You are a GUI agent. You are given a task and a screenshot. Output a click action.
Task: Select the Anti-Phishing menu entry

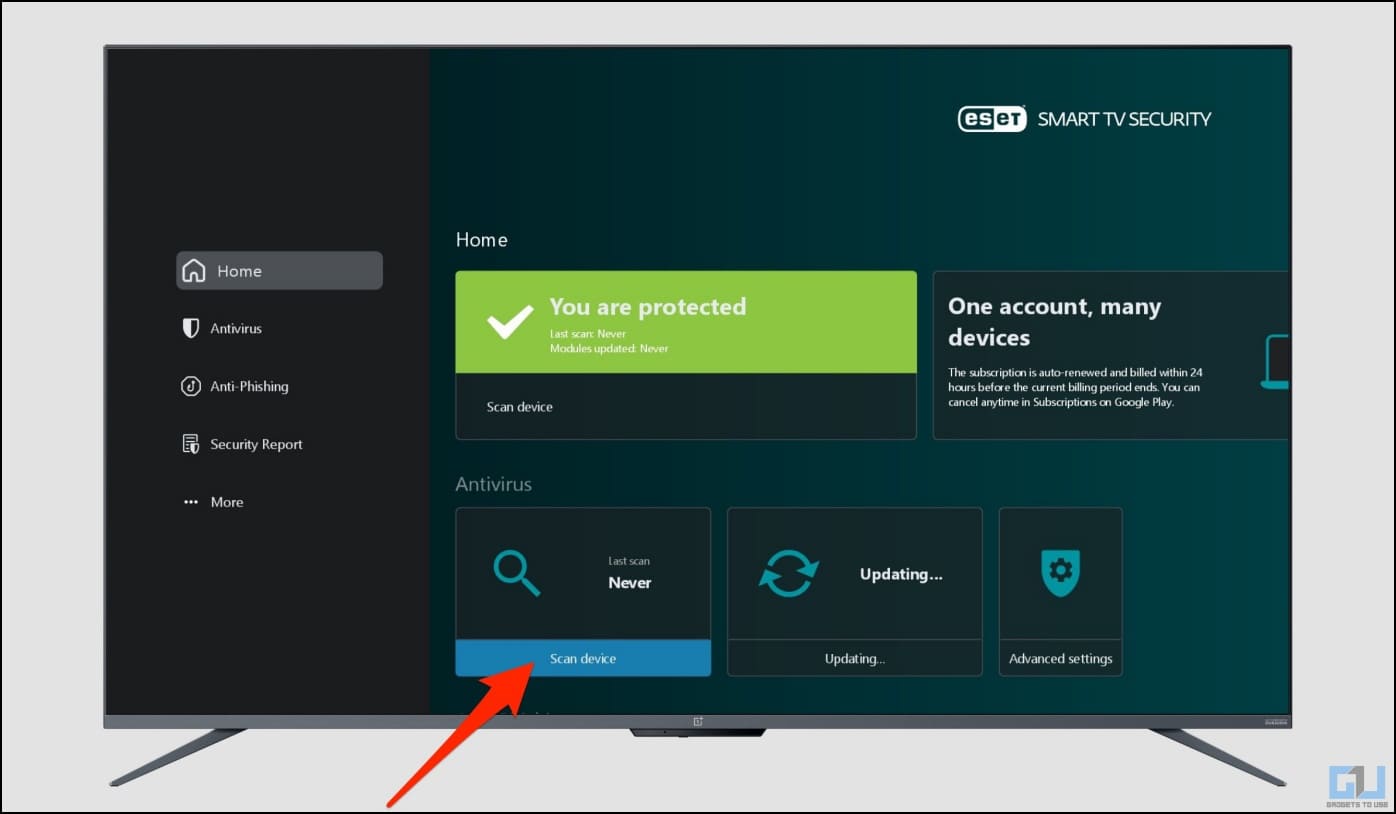pos(249,386)
